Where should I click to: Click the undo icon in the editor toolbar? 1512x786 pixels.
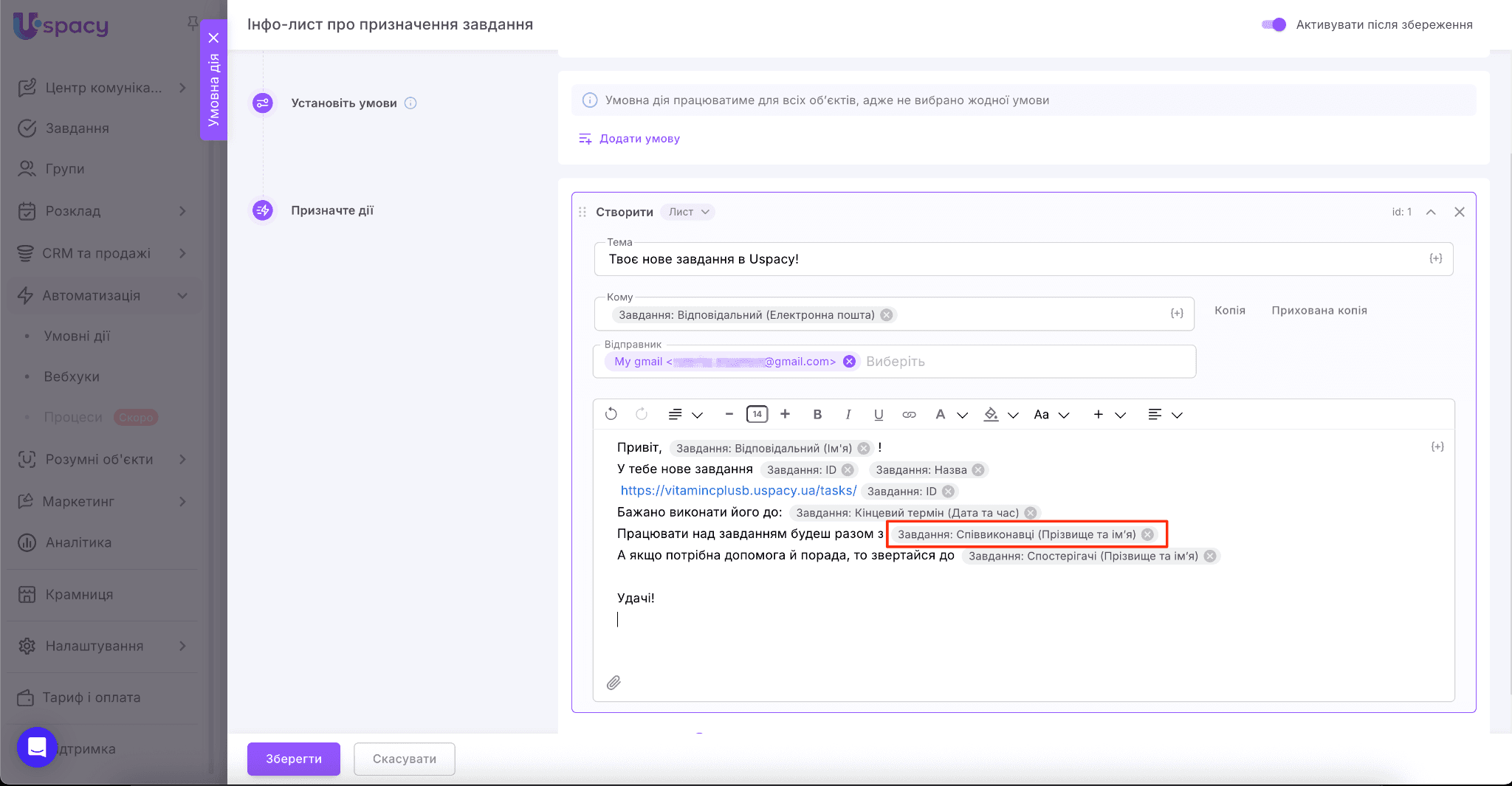click(611, 414)
